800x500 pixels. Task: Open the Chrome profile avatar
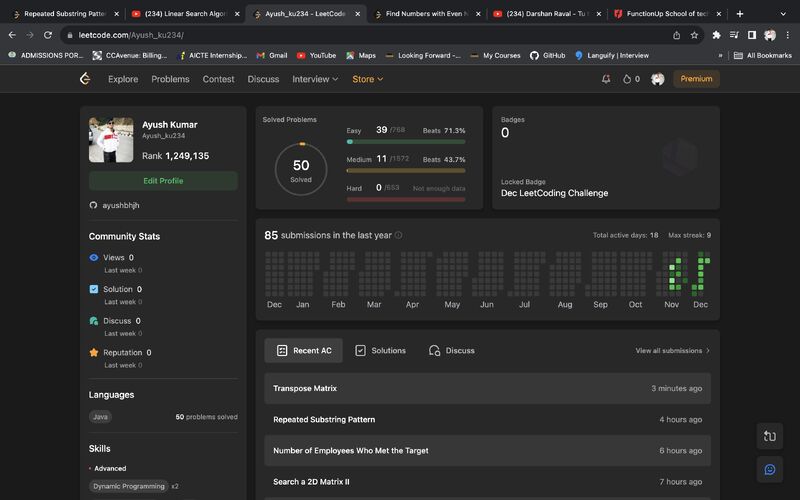coord(769,35)
